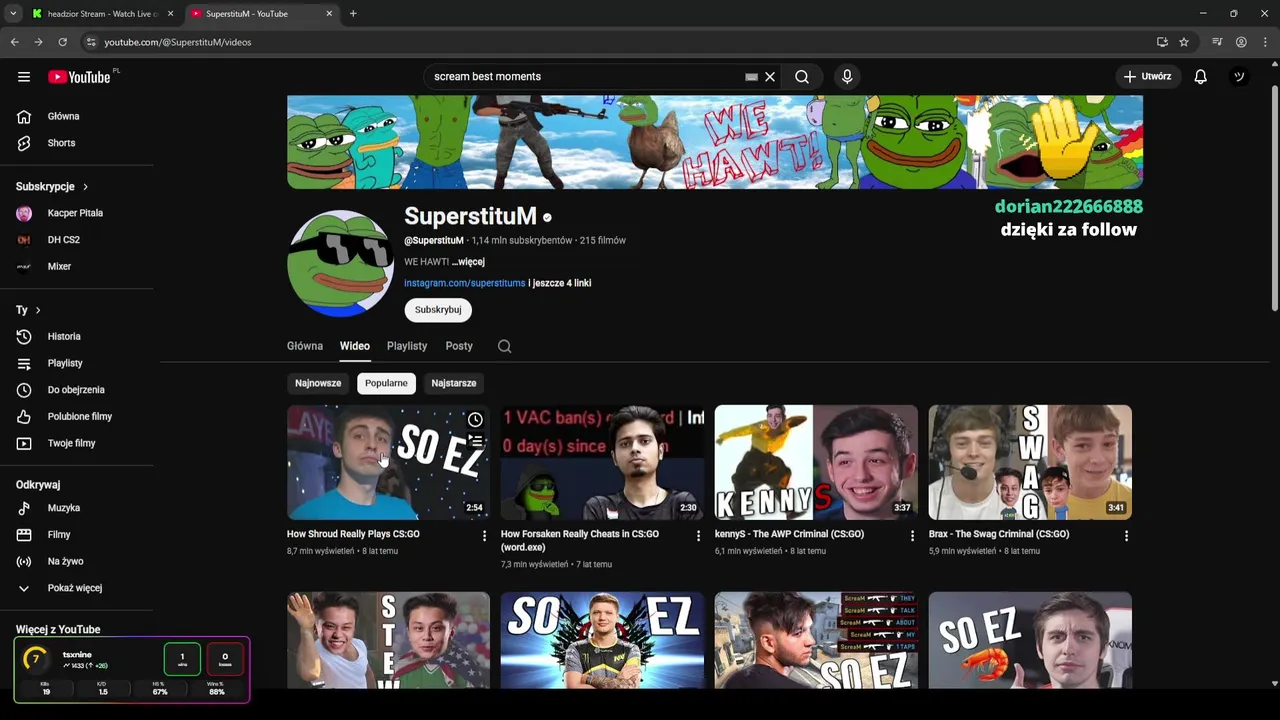
Task: Open options menu for kennyS AWP Criminal
Action: point(912,536)
